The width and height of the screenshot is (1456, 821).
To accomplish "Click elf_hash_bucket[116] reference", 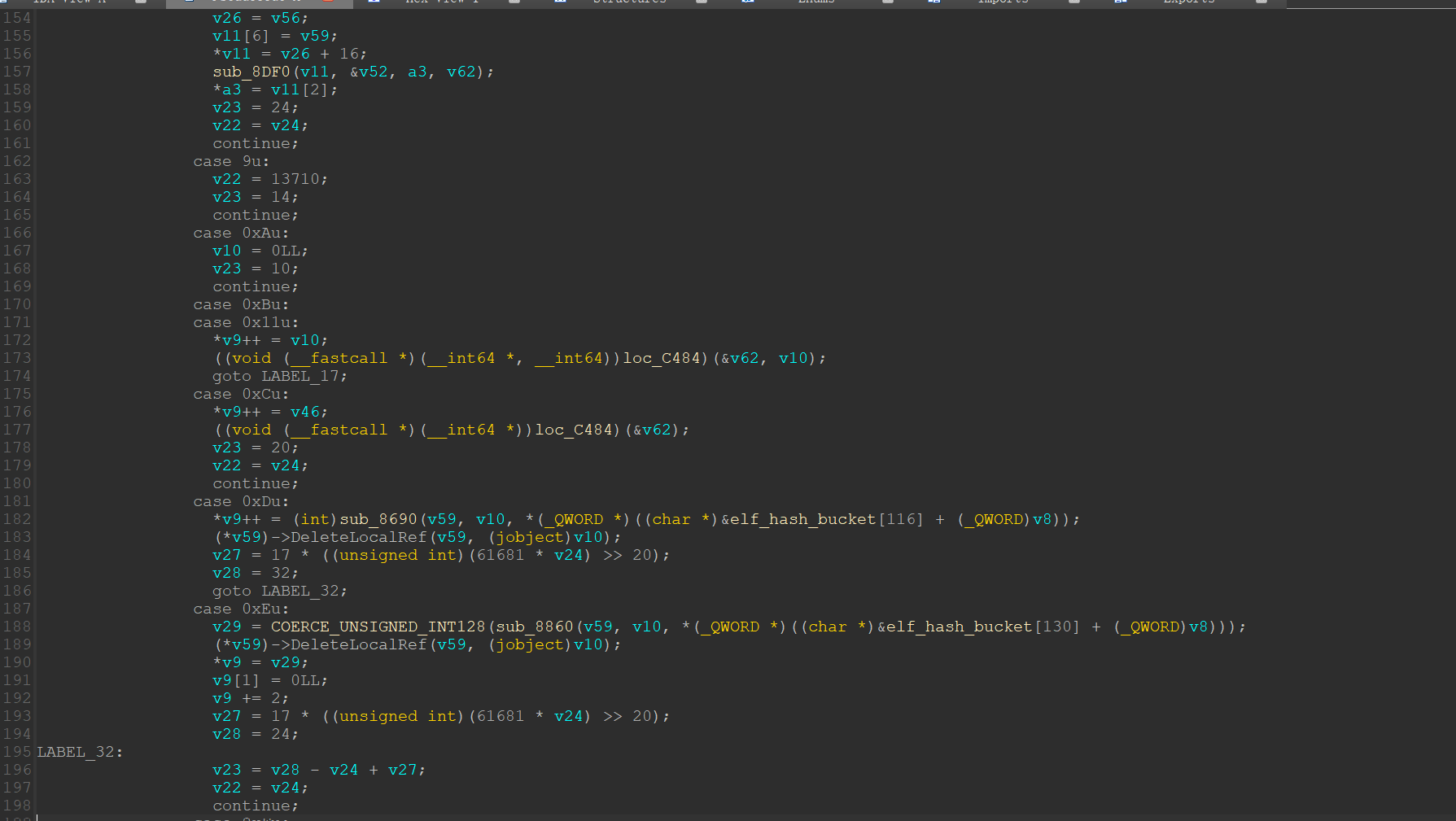I will [x=827, y=519].
